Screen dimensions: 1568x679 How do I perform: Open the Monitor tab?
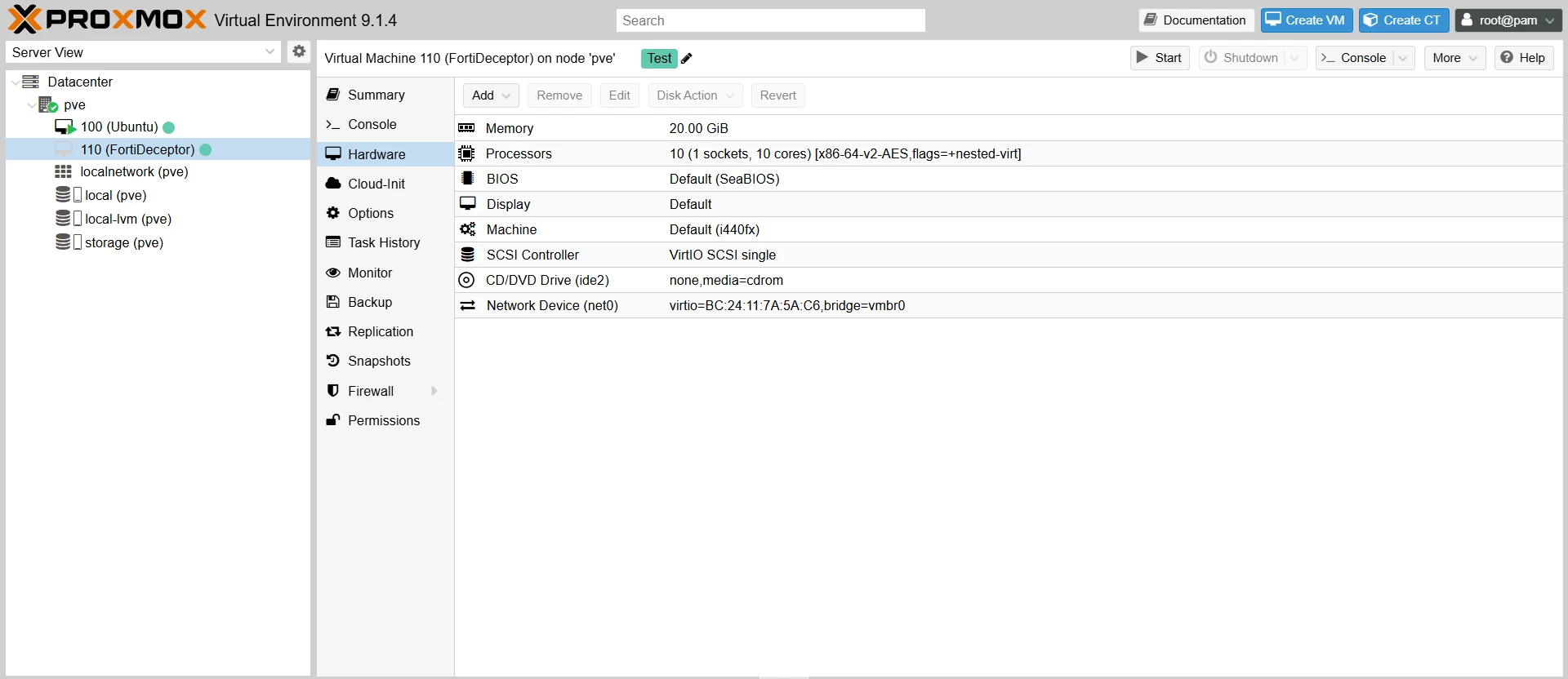pos(385,273)
